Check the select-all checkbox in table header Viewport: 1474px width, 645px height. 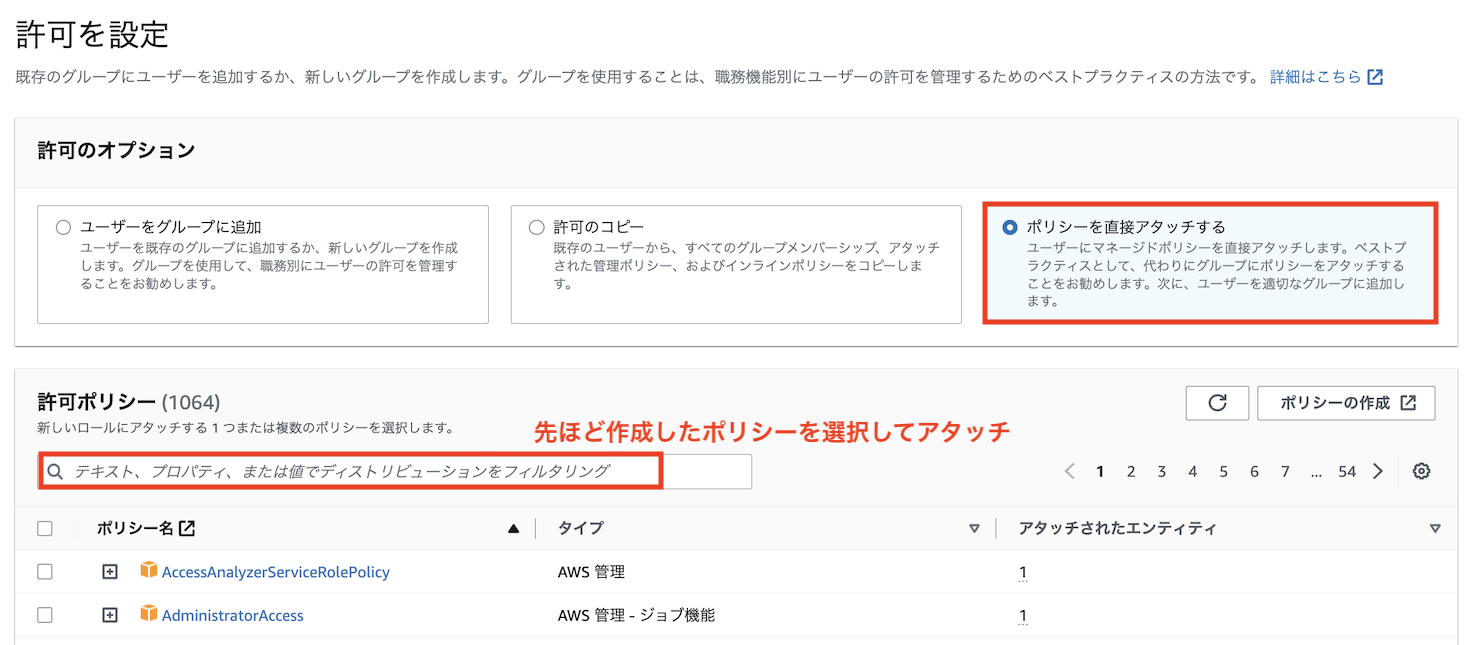[x=43, y=527]
